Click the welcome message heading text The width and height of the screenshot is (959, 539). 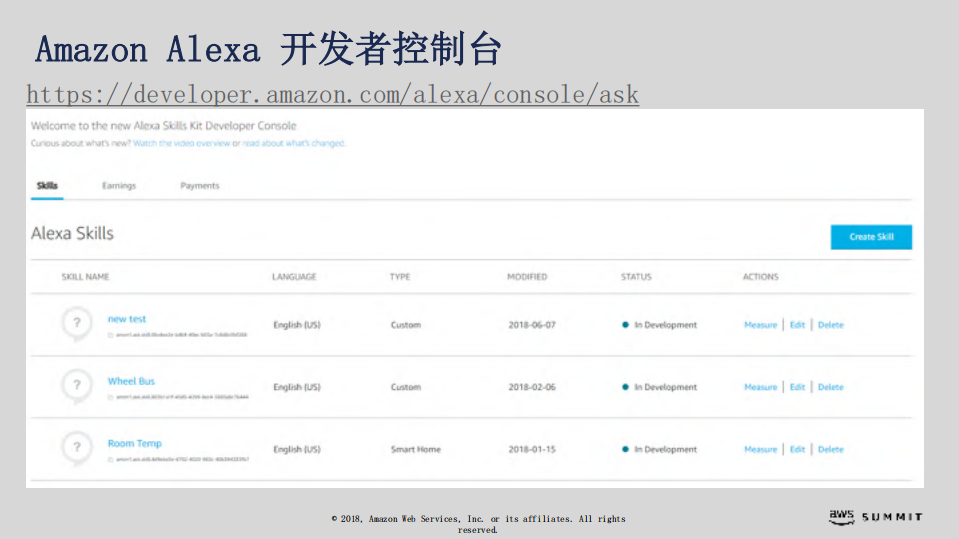[x=164, y=126]
